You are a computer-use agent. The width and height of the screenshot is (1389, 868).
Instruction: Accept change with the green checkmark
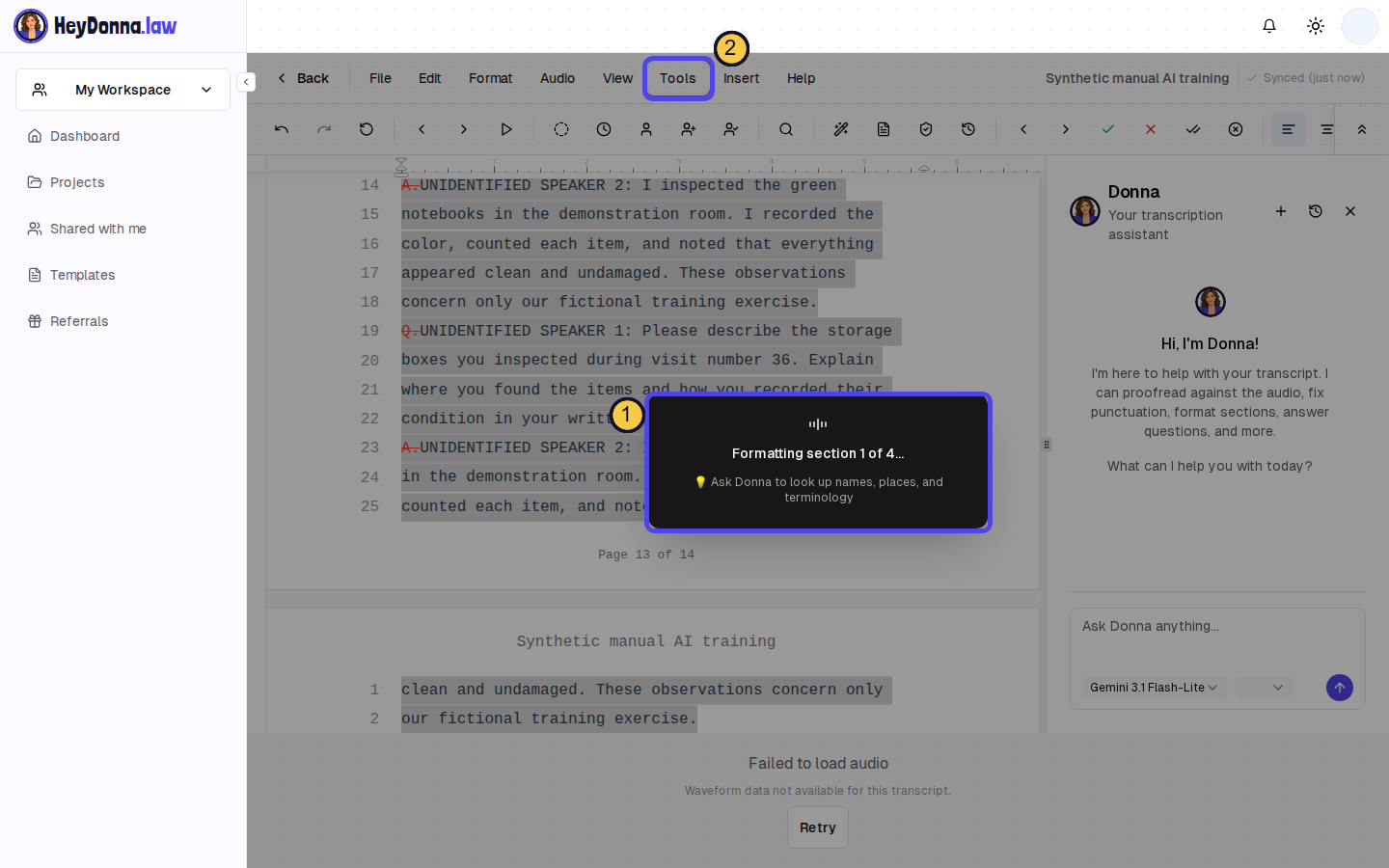tap(1108, 129)
